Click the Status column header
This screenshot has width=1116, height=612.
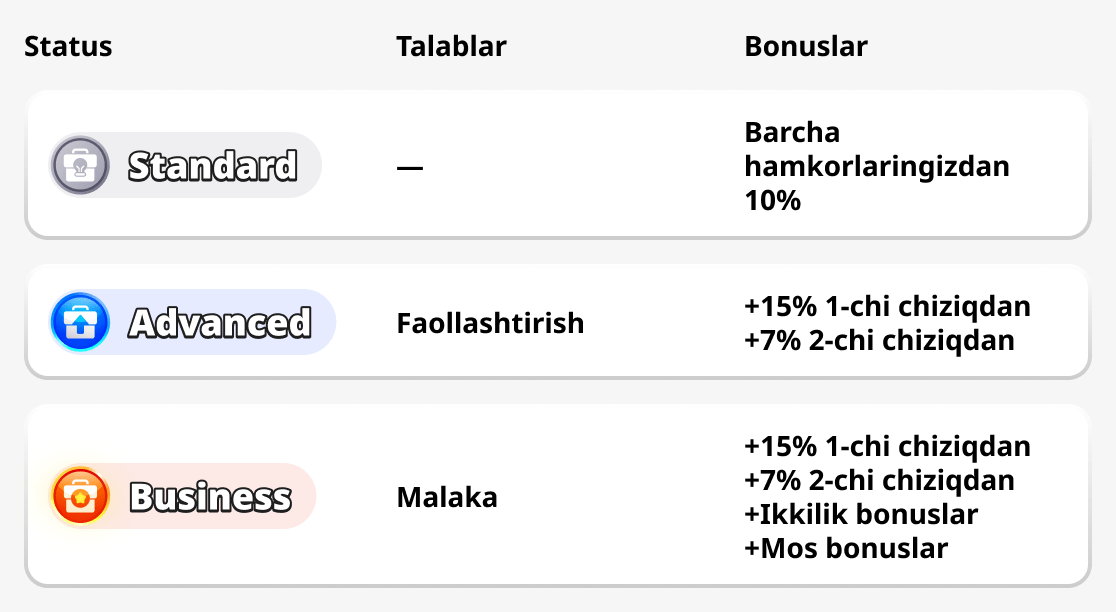coord(68,46)
